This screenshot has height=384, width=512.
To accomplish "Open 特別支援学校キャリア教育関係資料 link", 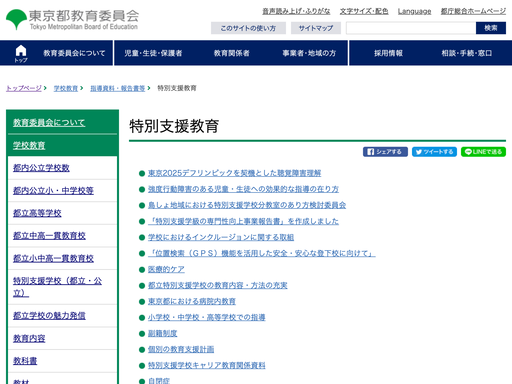I will point(207,365).
